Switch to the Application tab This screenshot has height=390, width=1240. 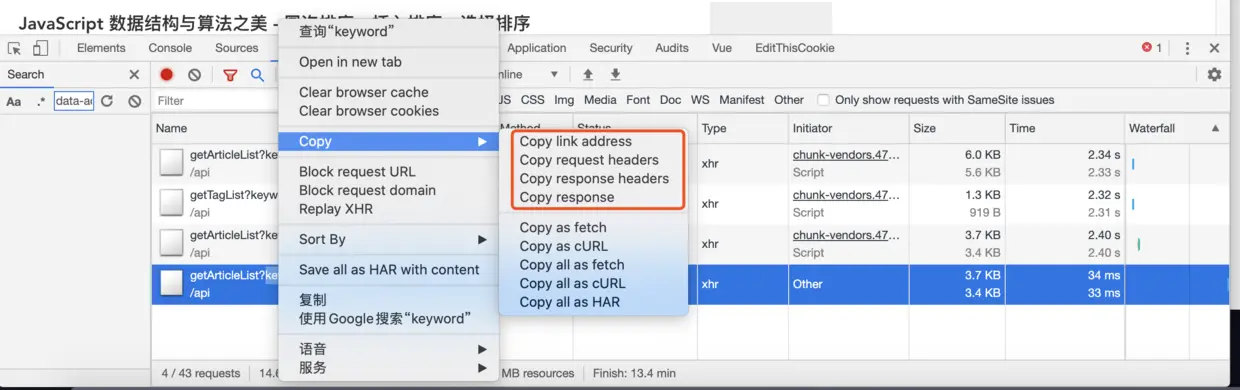pos(537,48)
